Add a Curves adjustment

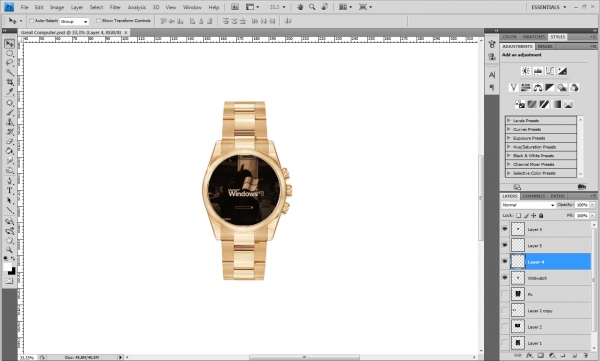(550, 71)
